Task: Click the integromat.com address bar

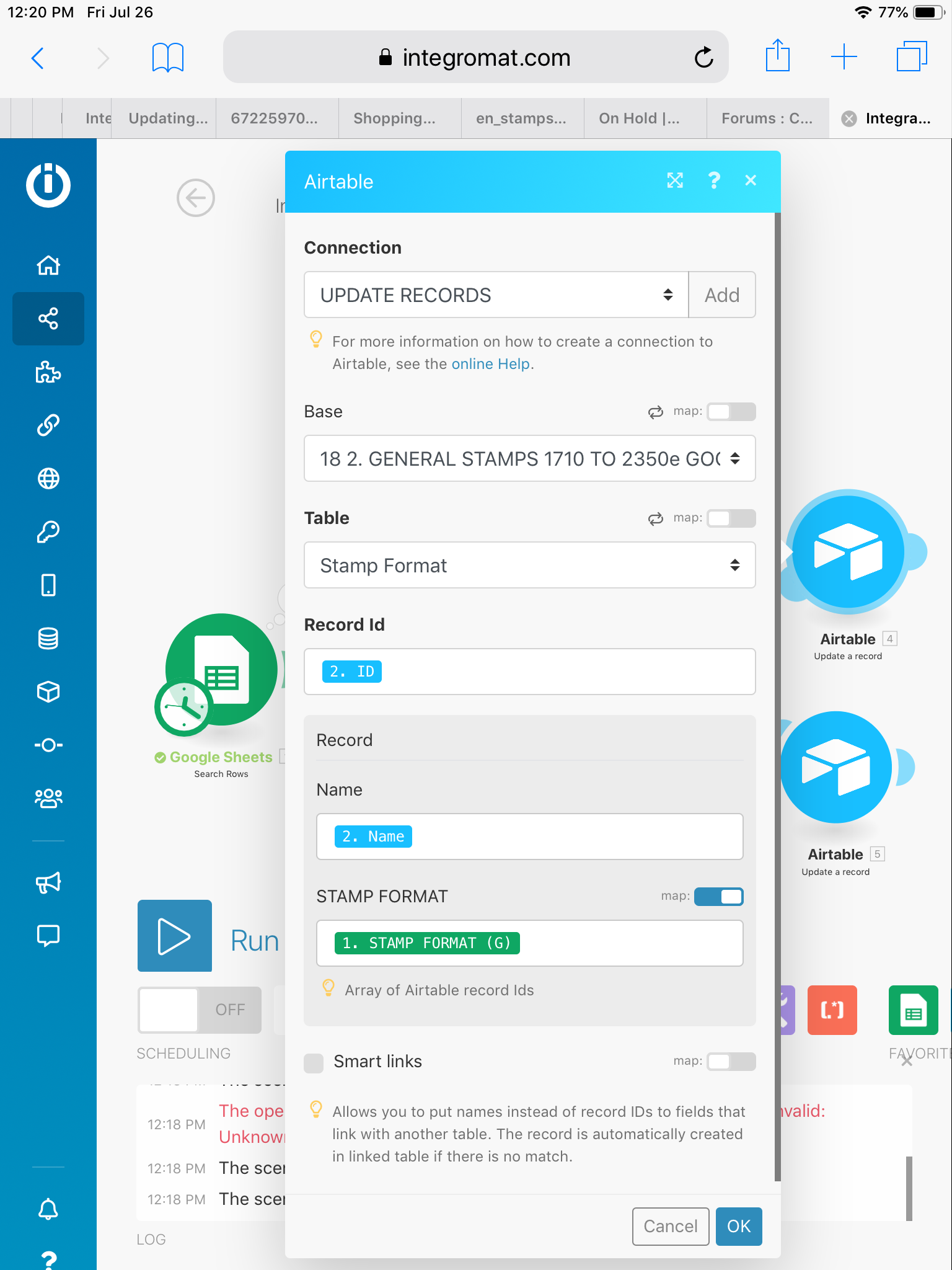Action: tap(475, 57)
